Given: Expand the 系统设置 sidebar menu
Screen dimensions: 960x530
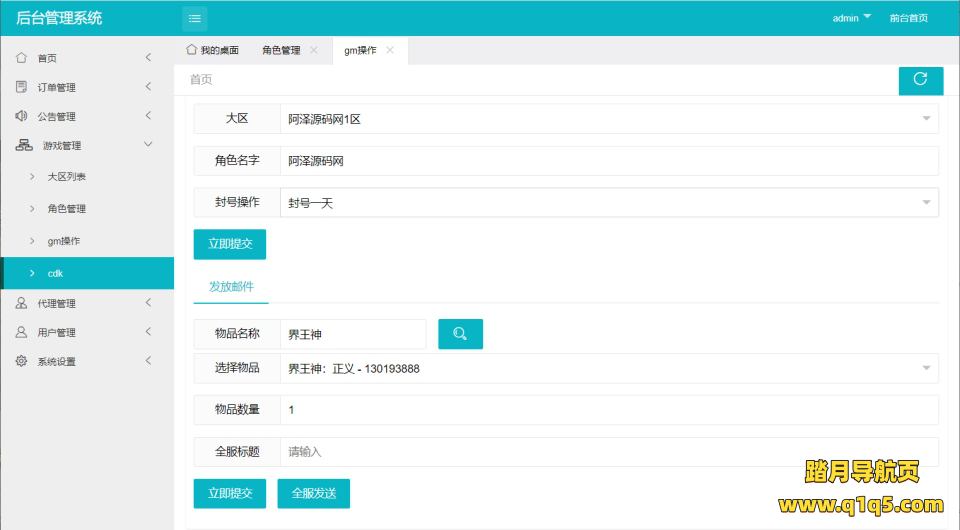Looking at the screenshot, I should point(56,361).
